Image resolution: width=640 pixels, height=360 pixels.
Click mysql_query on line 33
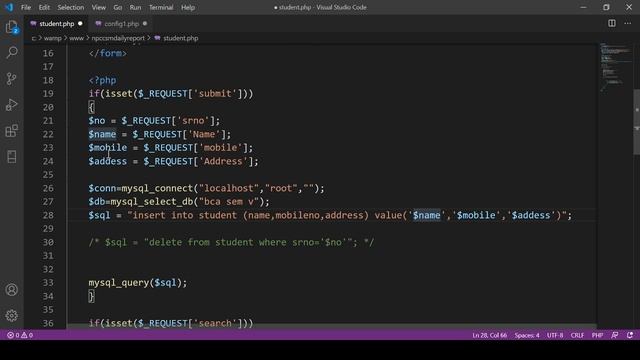coord(119,282)
